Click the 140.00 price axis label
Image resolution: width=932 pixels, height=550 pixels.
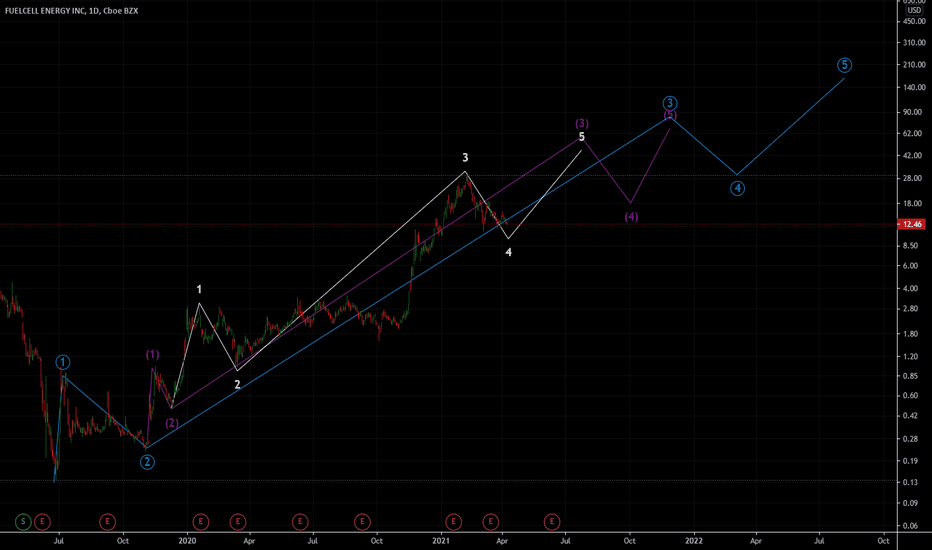click(914, 87)
